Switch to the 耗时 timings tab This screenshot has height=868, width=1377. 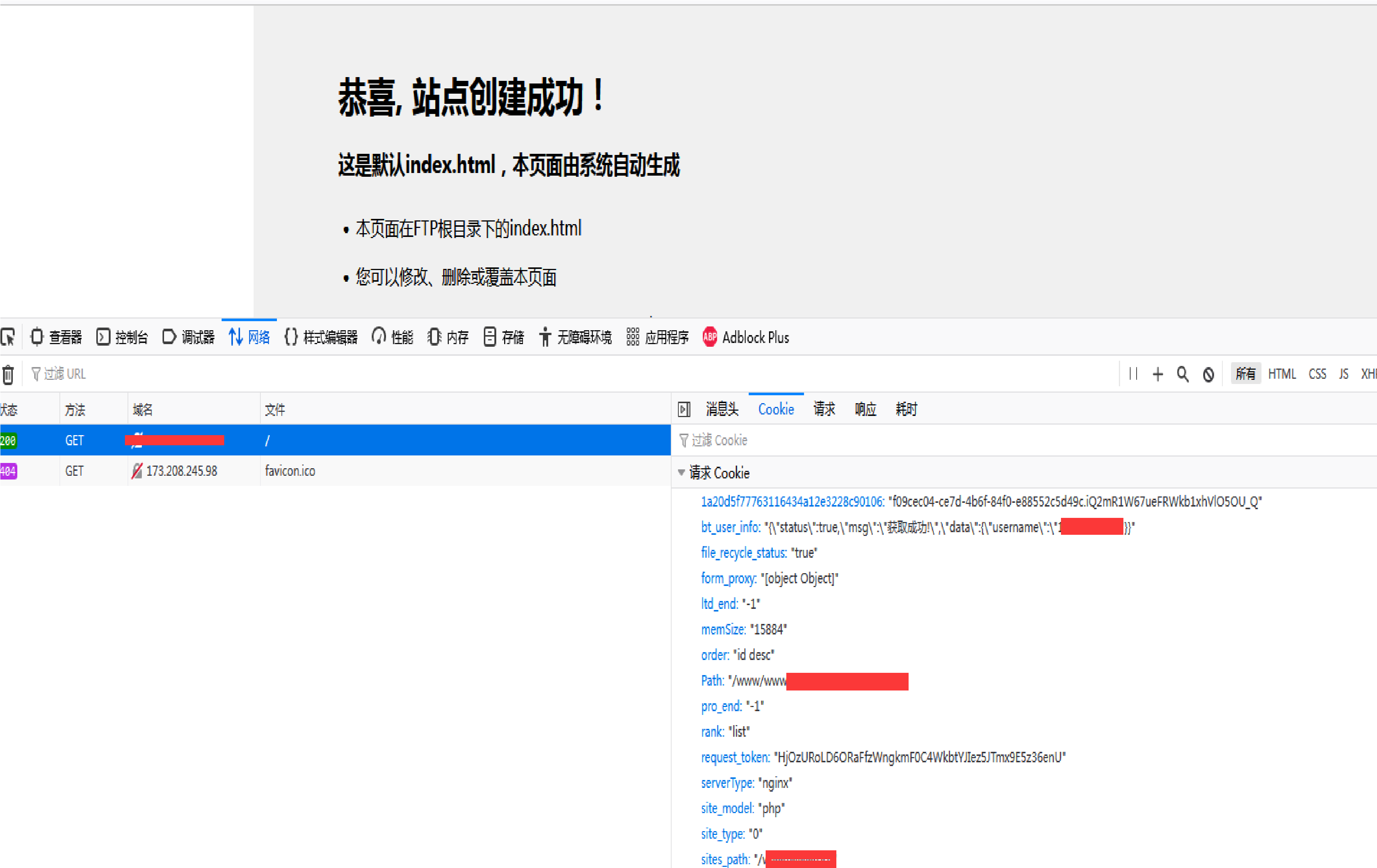906,410
